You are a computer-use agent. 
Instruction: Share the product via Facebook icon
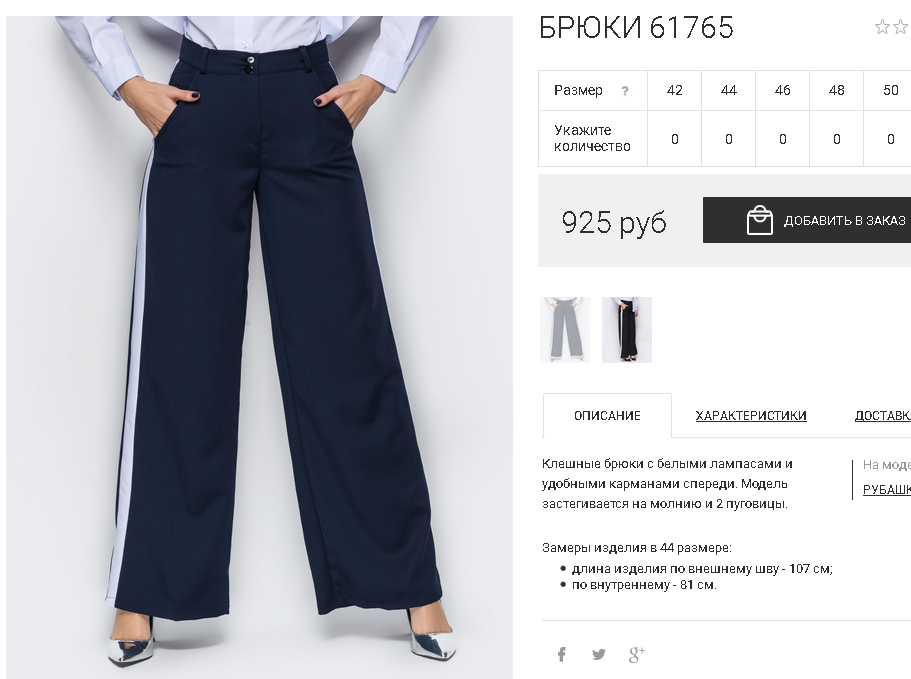coord(561,655)
